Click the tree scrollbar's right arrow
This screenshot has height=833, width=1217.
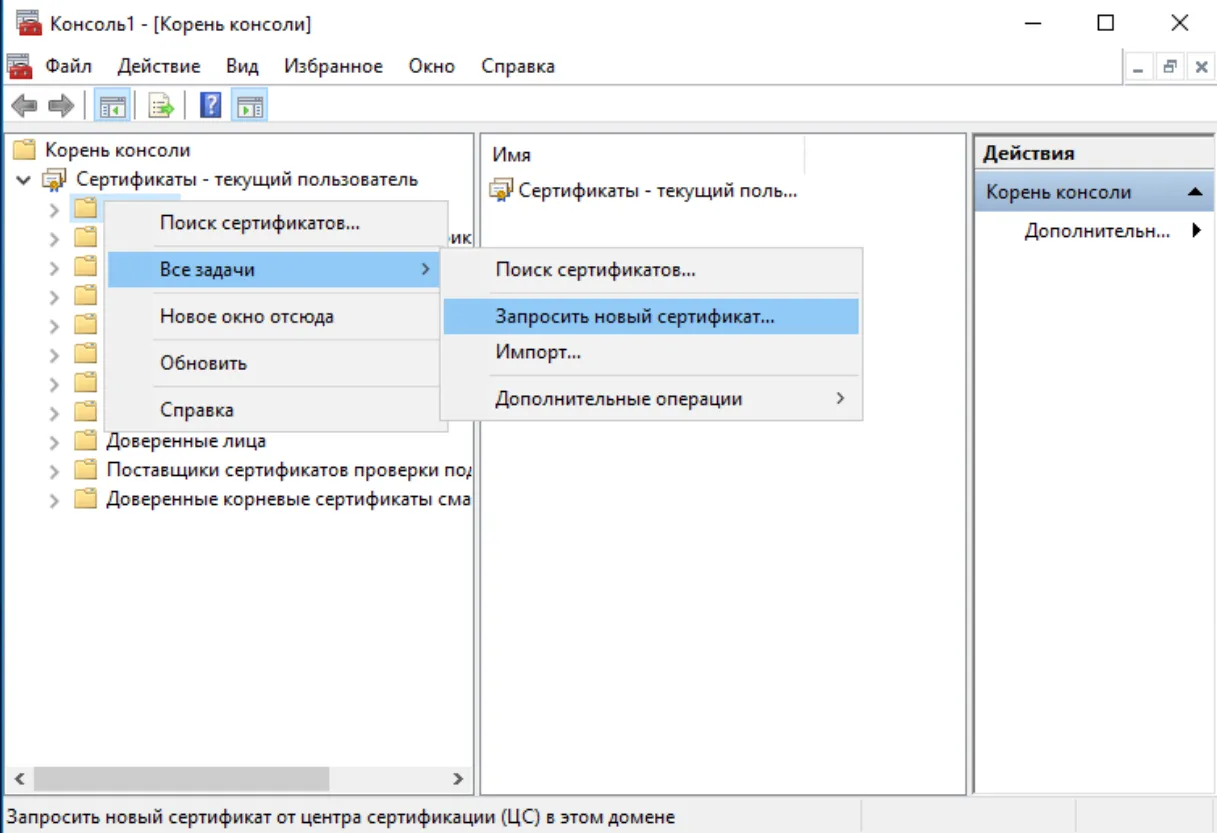coord(457,779)
